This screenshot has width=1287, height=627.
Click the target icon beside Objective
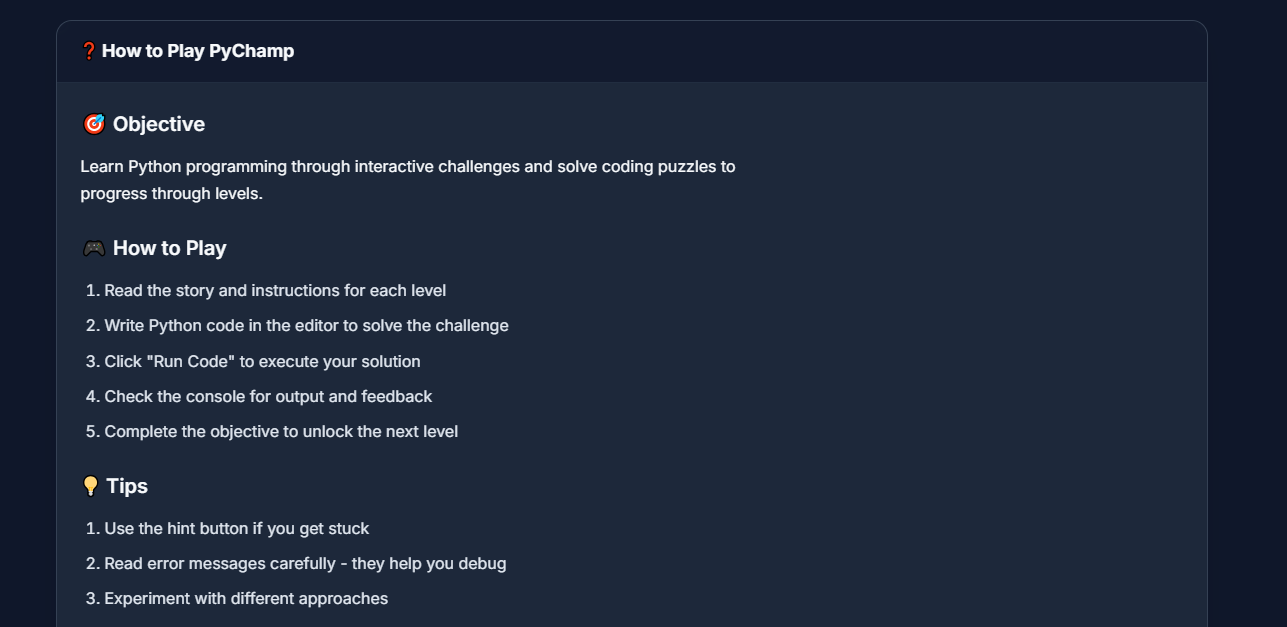(93, 124)
